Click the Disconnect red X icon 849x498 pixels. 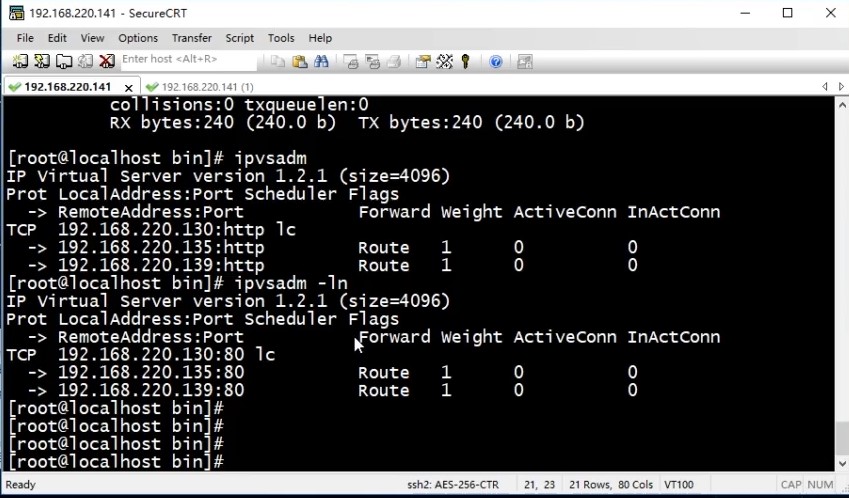[x=107, y=61]
